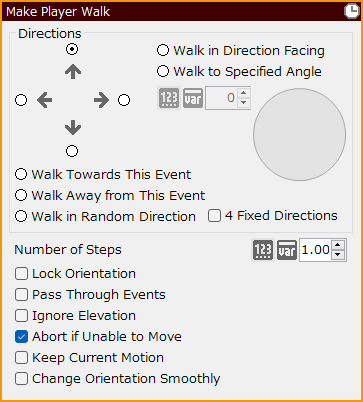Screen dimensions: 363x402
Task: Click Number of Steps constant value icon
Action: [x=263, y=250]
